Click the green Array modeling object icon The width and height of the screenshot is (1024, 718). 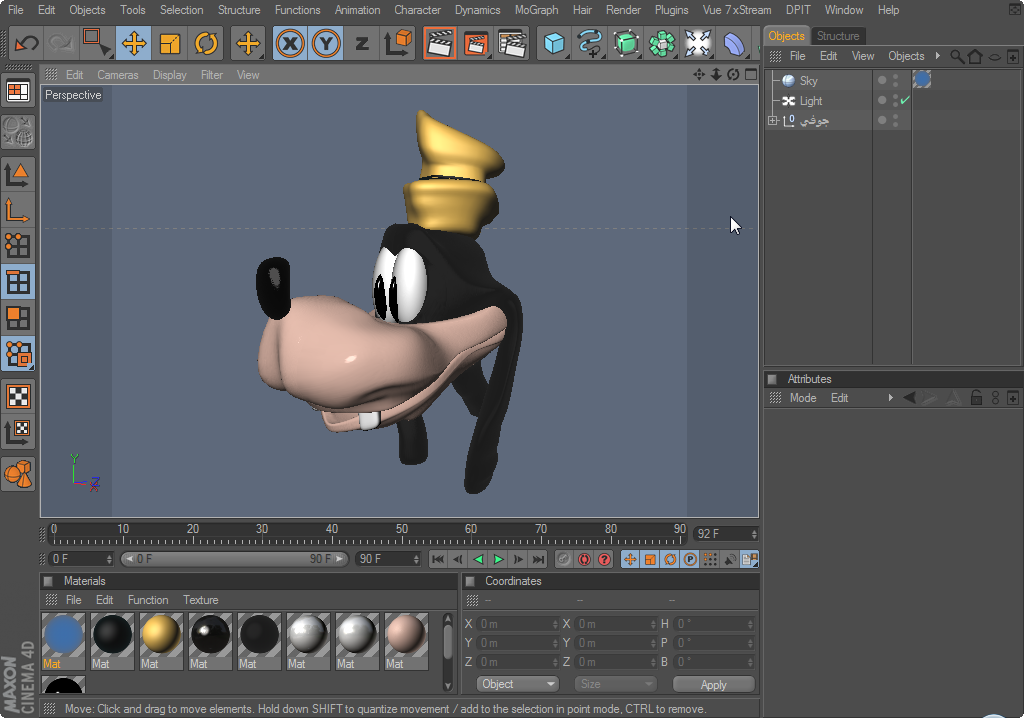(662, 44)
